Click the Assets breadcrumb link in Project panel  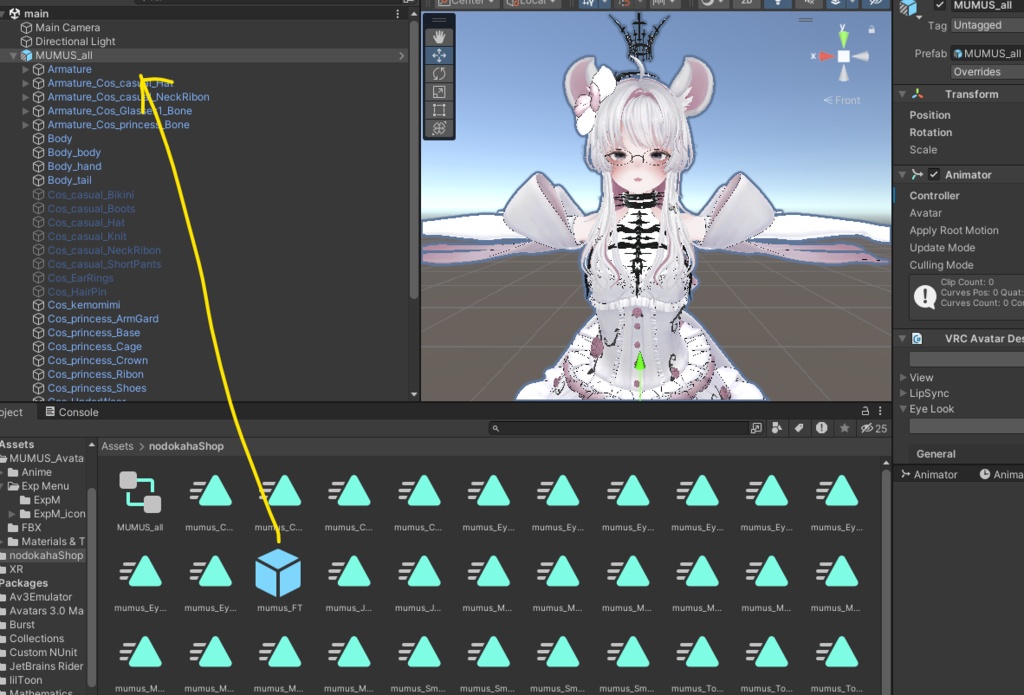tap(117, 446)
